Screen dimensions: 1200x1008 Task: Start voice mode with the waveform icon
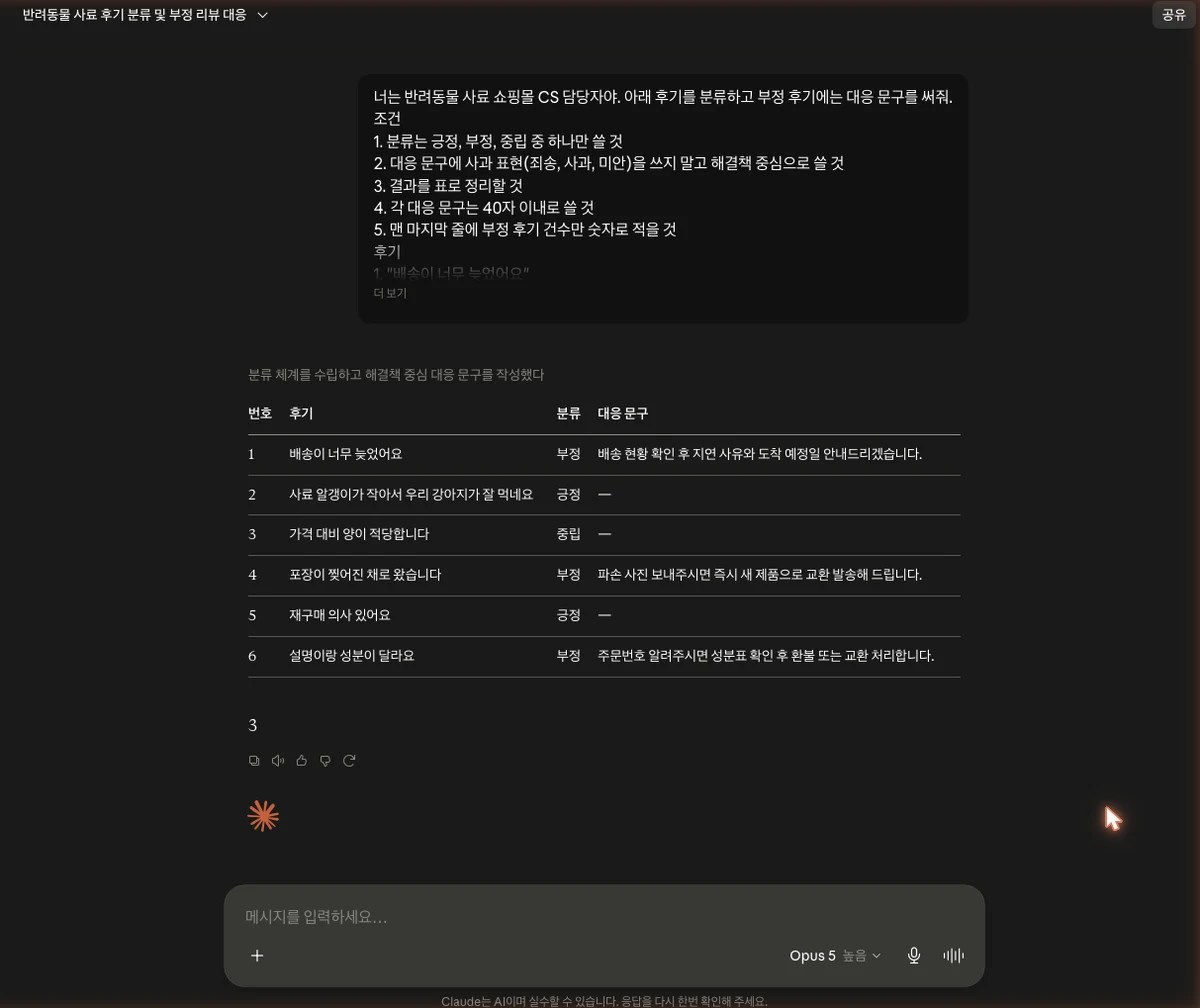pyautogui.click(x=953, y=955)
